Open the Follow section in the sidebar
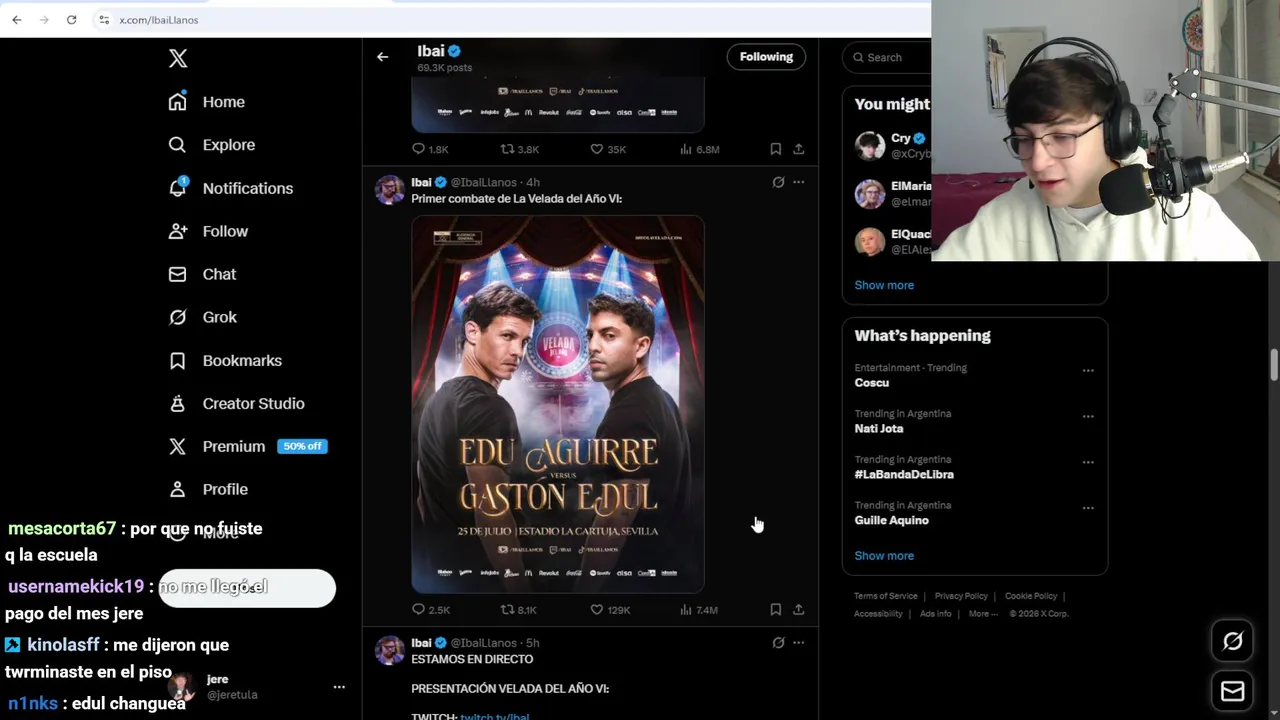This screenshot has width=1280, height=720. click(209, 231)
